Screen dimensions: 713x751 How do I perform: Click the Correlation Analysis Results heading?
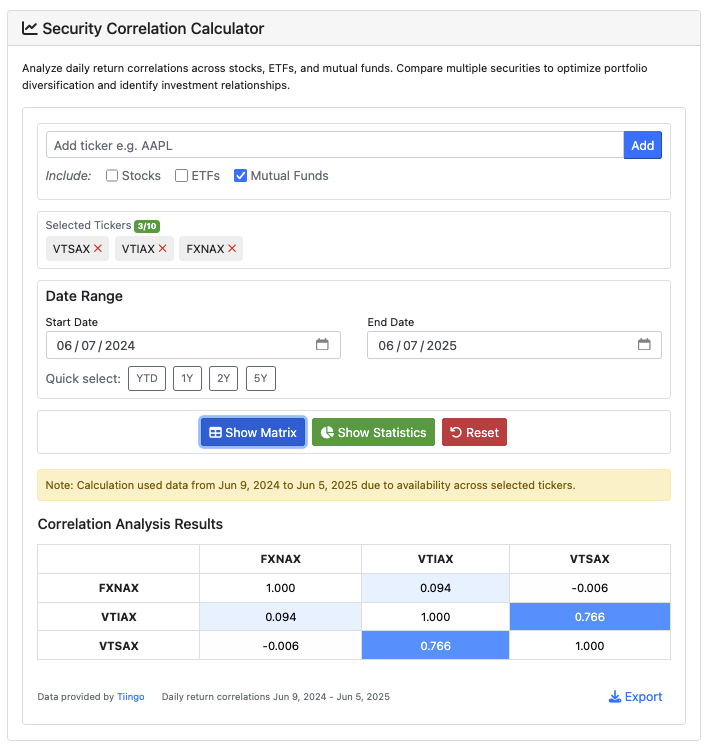[x=130, y=524]
